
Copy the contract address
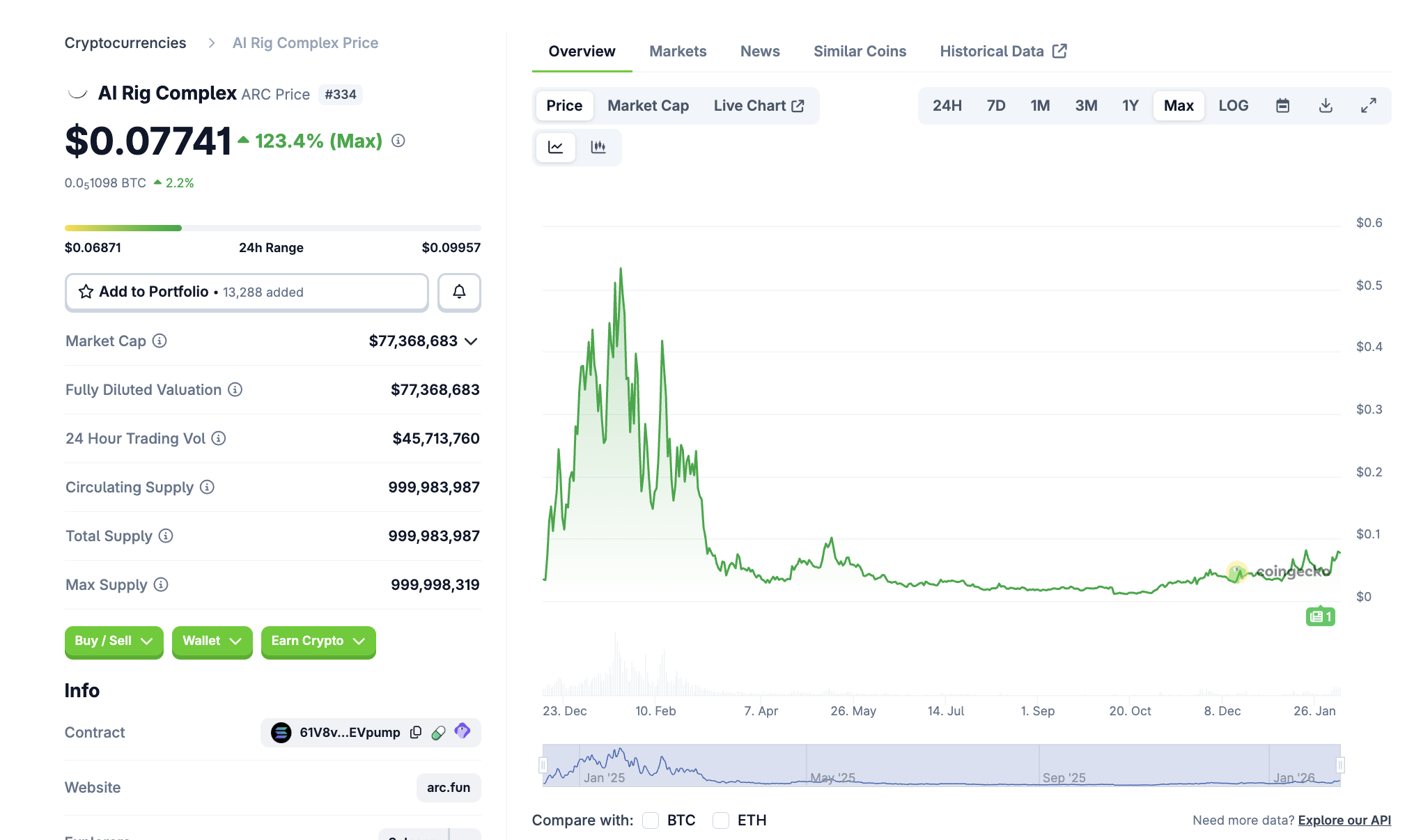pyautogui.click(x=416, y=732)
